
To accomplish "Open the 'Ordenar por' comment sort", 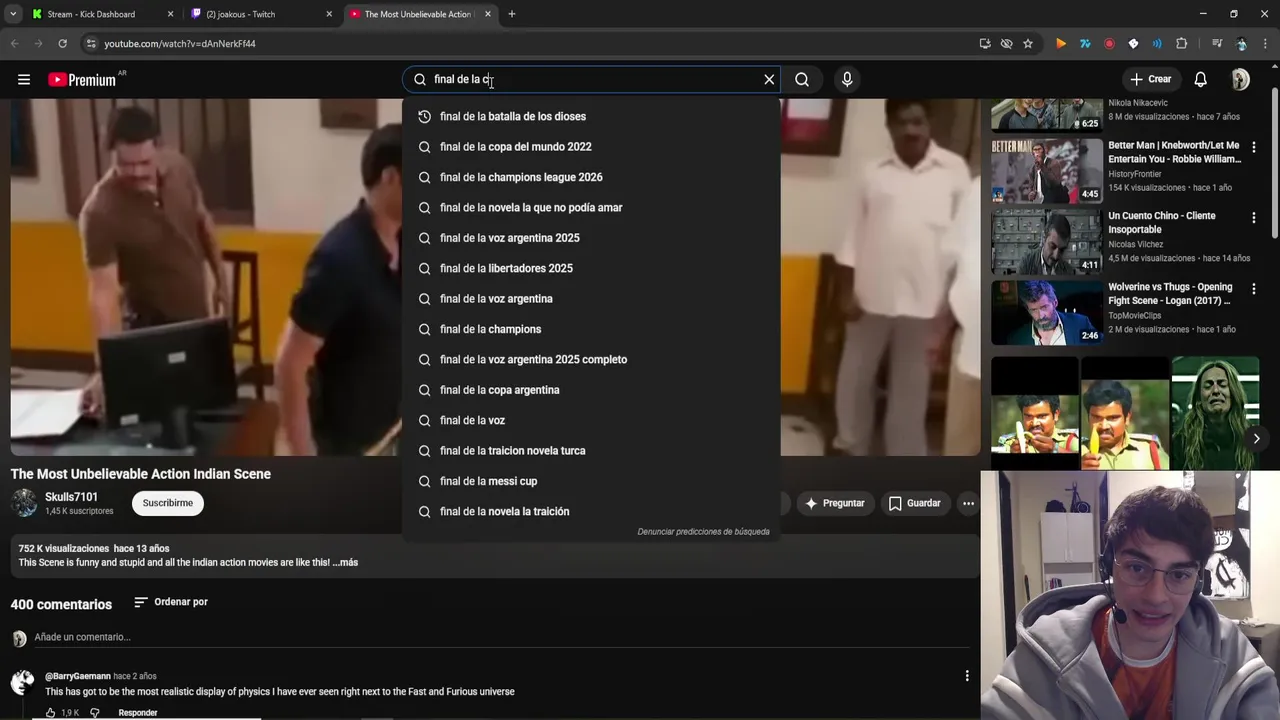I will (171, 602).
